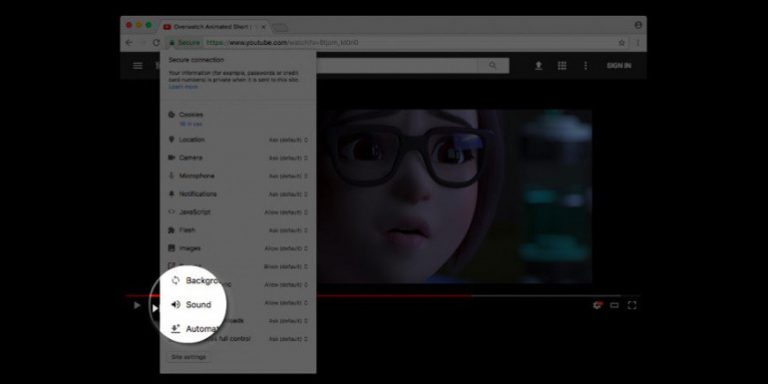This screenshot has height=384, width=768.
Task: Click the Camera icon in permissions
Action: point(171,158)
